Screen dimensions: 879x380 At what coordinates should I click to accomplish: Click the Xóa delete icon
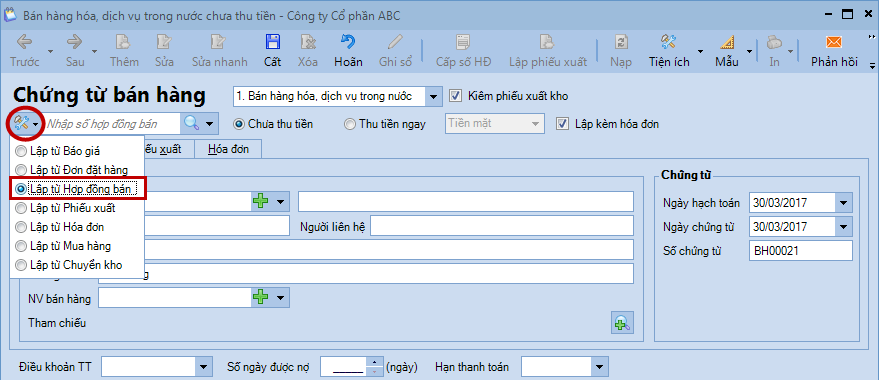coord(308,42)
